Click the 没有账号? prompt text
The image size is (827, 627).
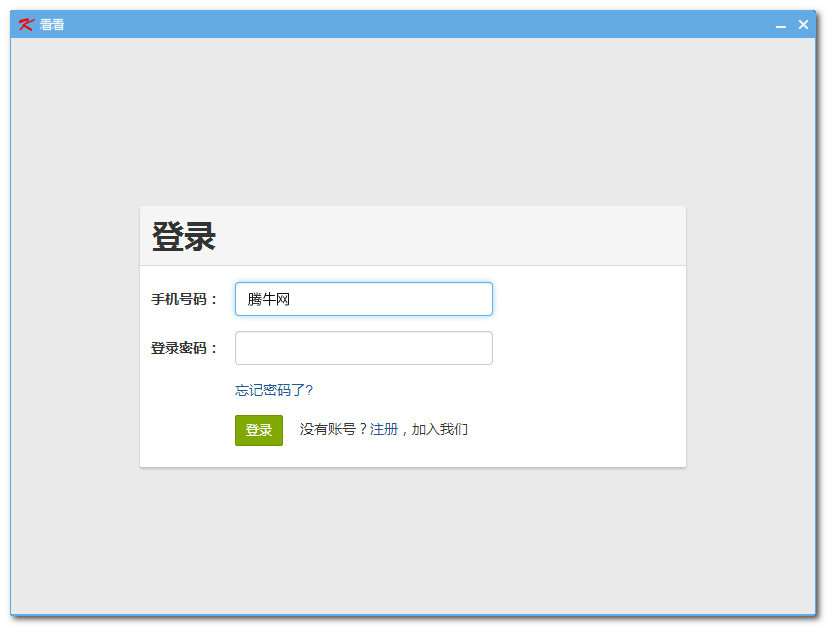tap(333, 430)
